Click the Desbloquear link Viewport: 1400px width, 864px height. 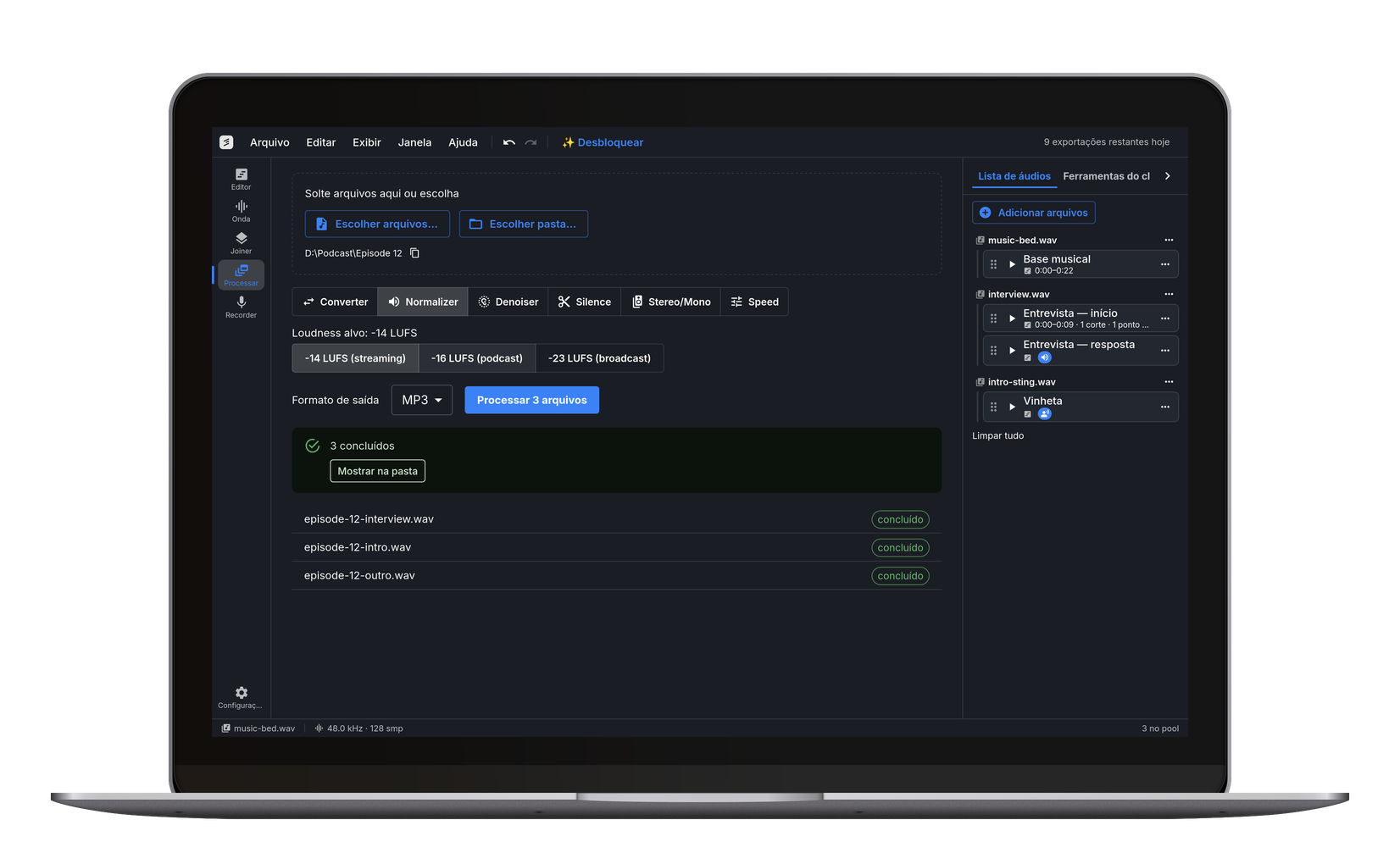(x=603, y=142)
